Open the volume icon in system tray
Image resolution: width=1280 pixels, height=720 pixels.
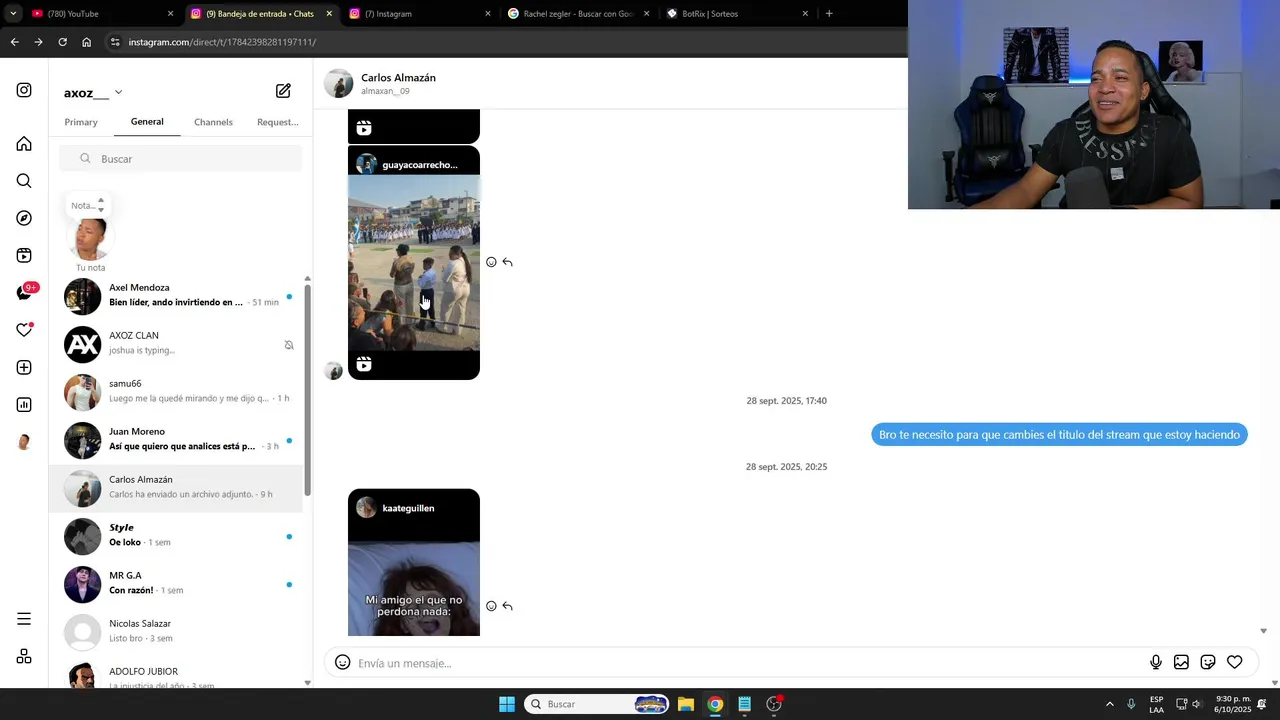pyautogui.click(x=1197, y=704)
